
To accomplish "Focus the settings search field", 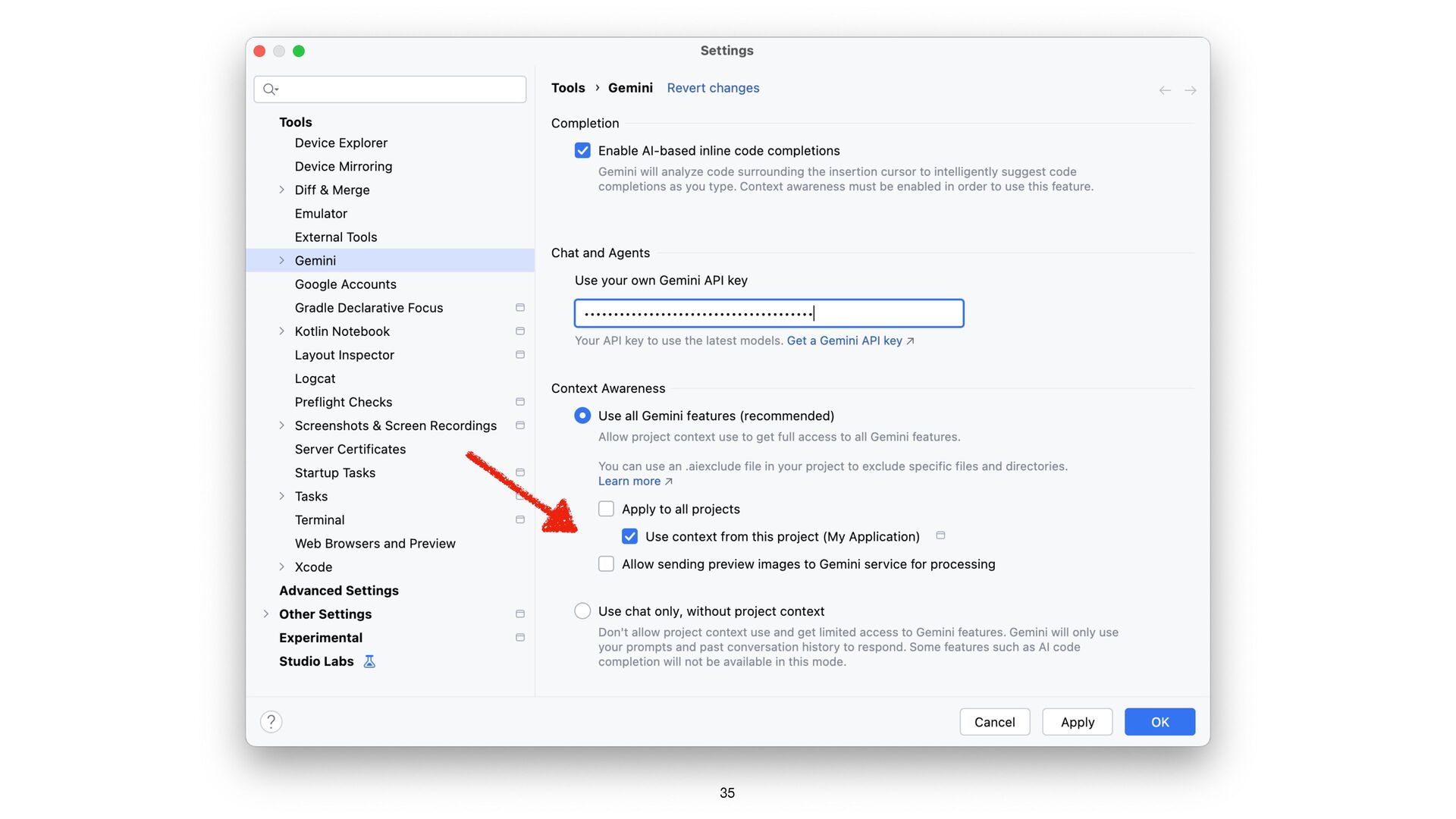I will pos(390,89).
